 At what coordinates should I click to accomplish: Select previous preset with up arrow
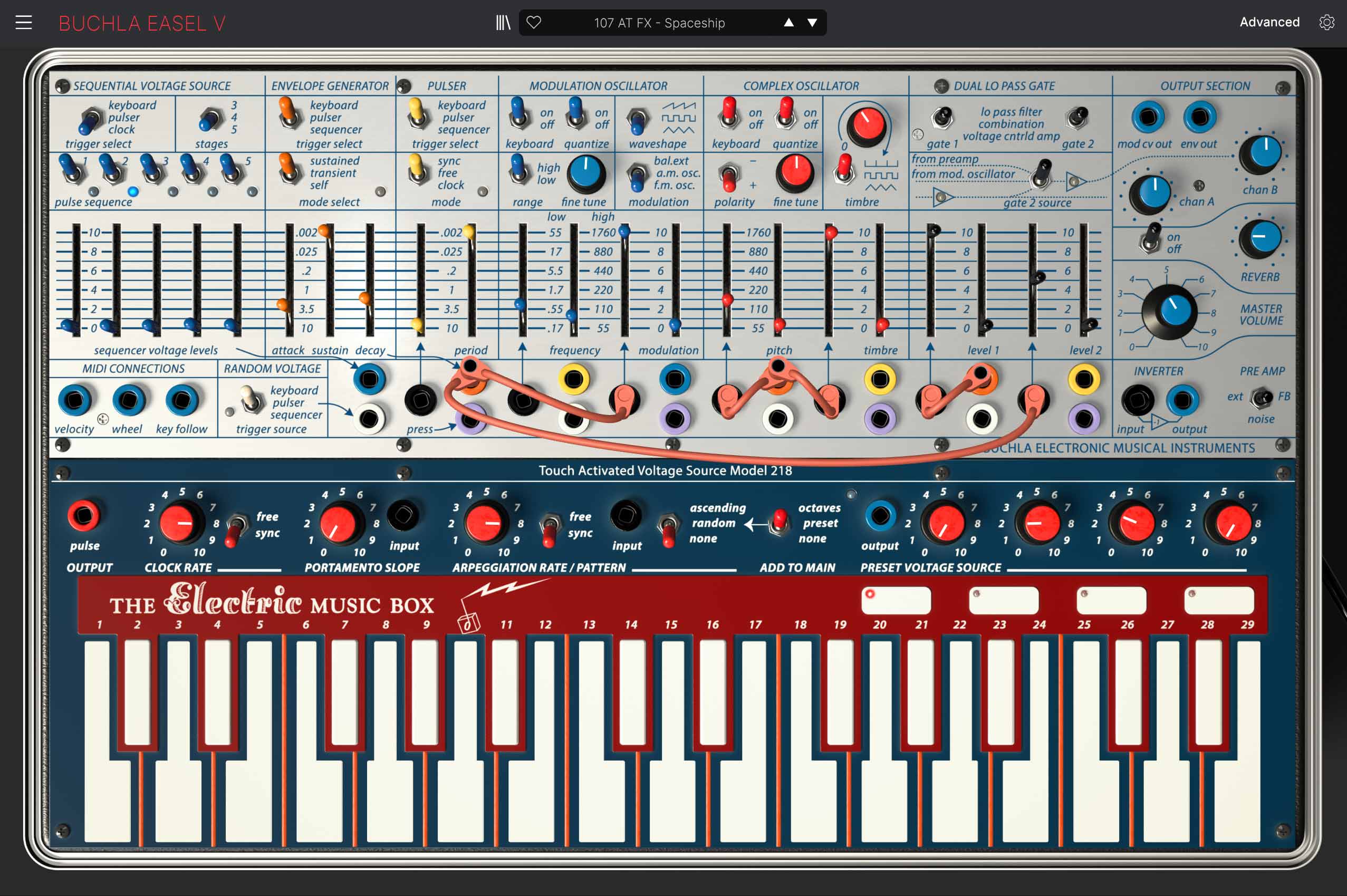pos(788,23)
